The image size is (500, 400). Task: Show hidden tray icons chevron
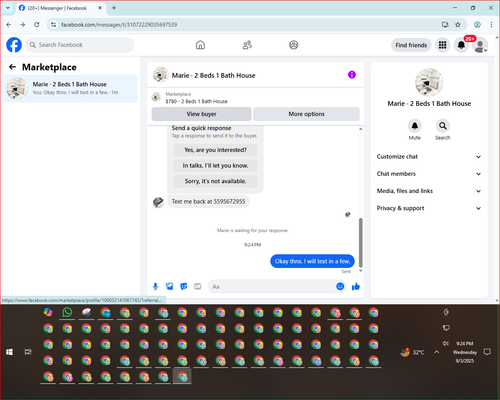pos(437,352)
